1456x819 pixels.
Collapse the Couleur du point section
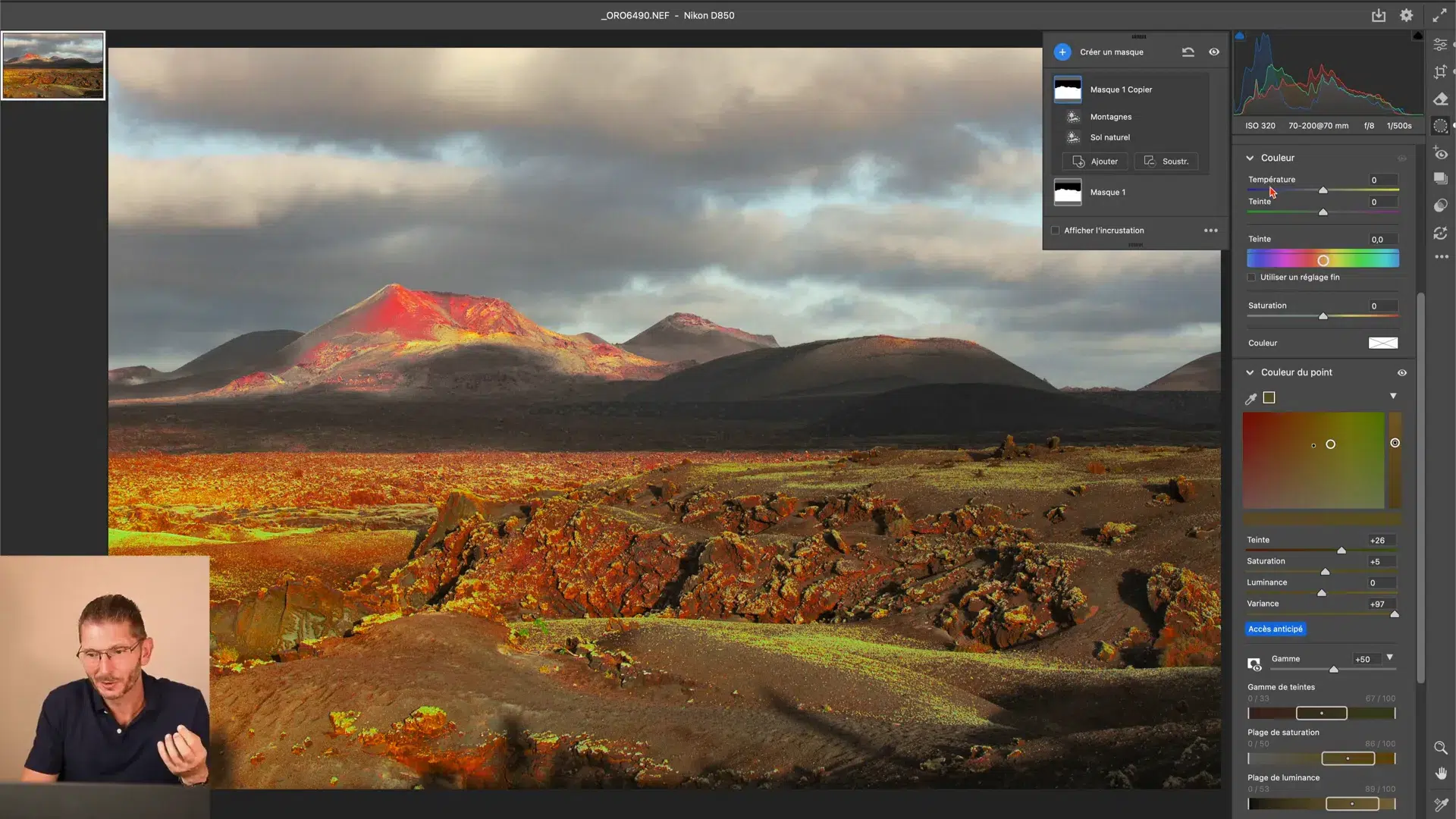(x=1250, y=372)
